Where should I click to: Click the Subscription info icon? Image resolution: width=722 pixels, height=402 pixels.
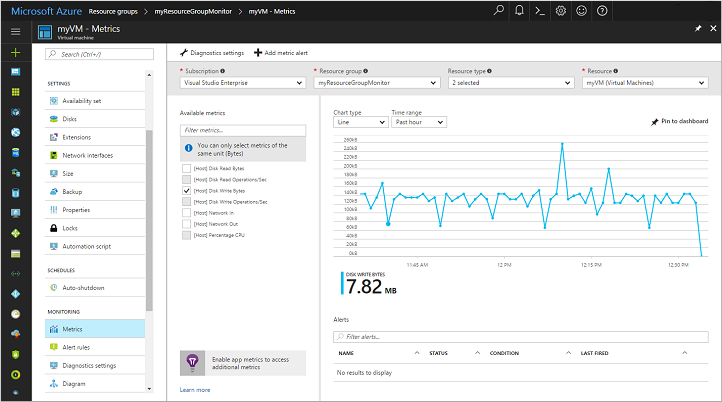(223, 71)
